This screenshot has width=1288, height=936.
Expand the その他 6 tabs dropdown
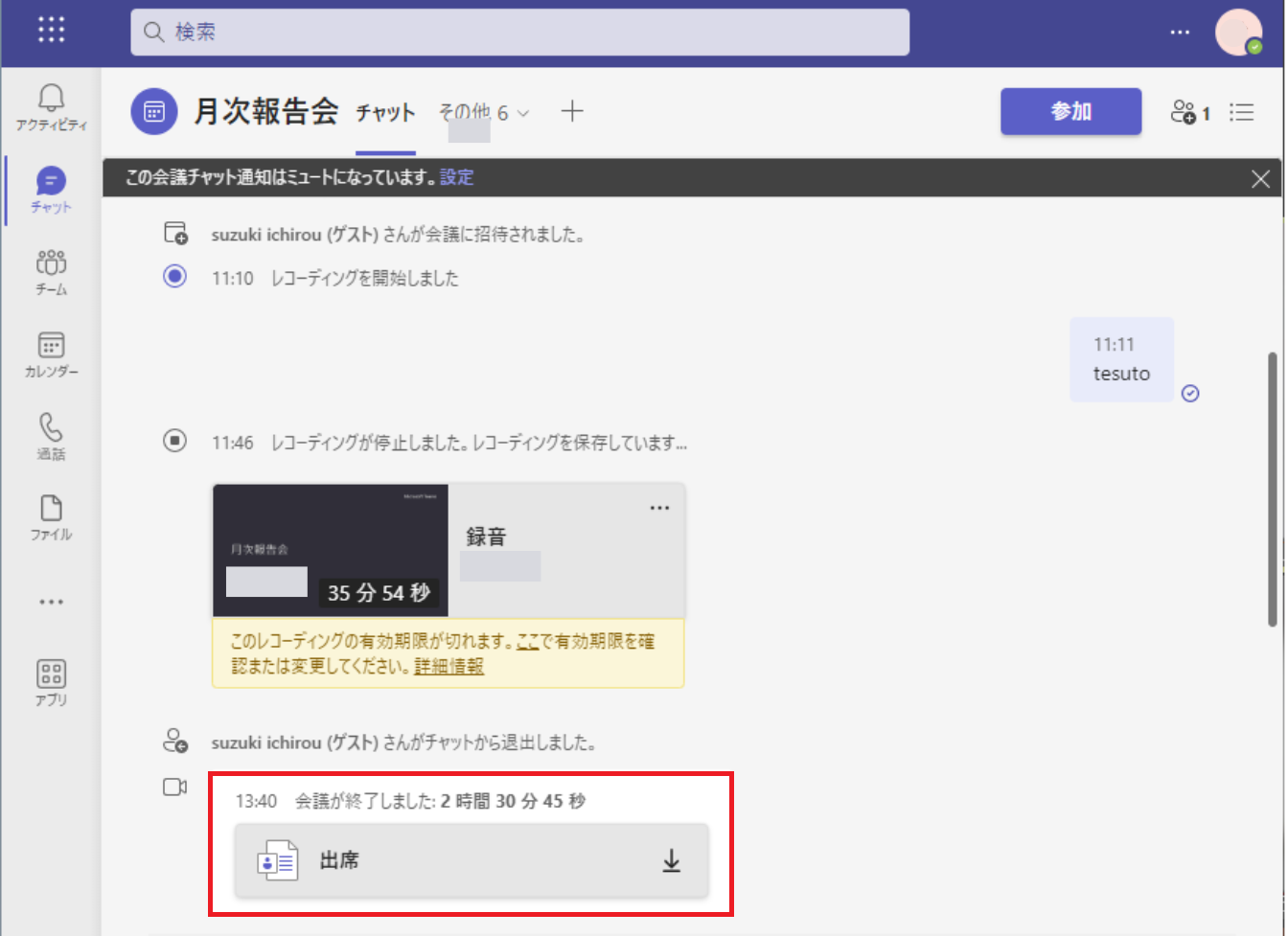[484, 113]
